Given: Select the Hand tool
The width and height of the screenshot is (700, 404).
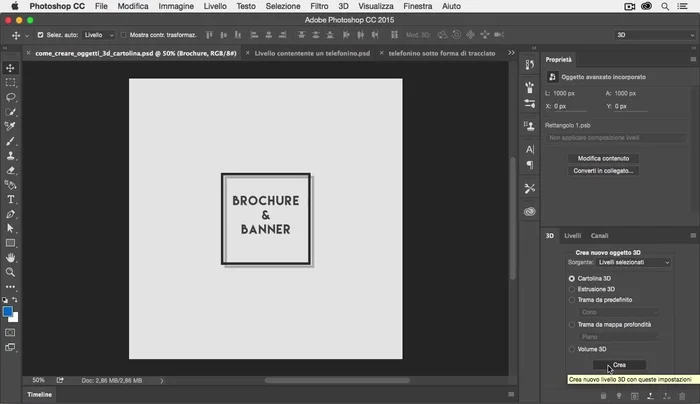Looking at the screenshot, I should [11, 257].
